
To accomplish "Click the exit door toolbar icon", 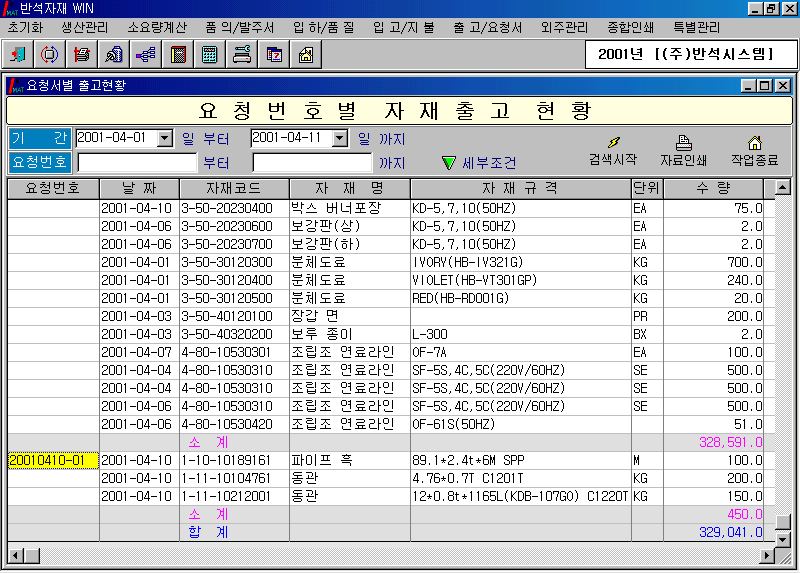I will 18,55.
